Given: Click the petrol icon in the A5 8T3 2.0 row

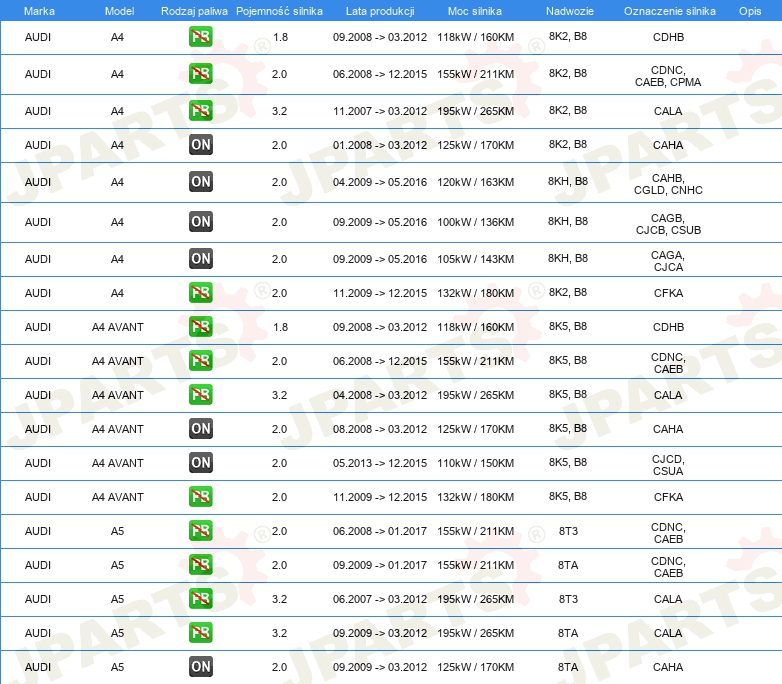Looking at the screenshot, I should pyautogui.click(x=200, y=530).
